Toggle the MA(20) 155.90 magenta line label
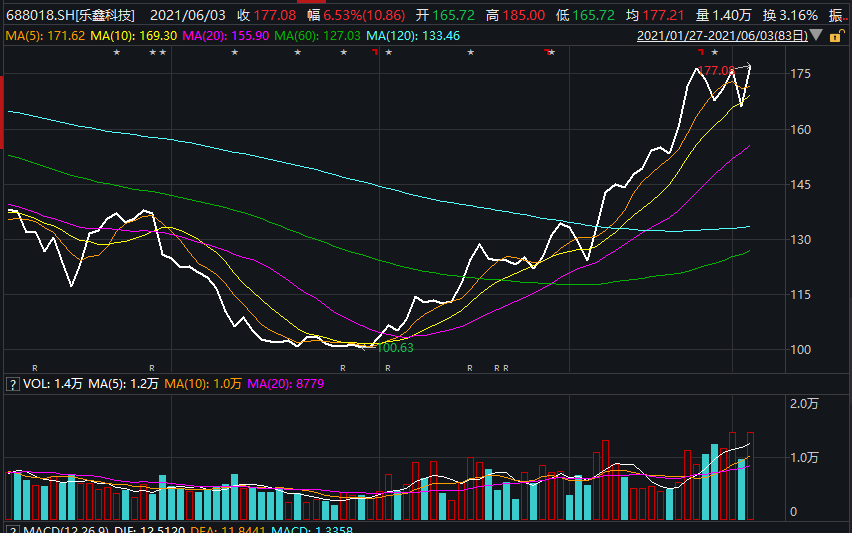The height and width of the screenshot is (533, 852). [225, 36]
